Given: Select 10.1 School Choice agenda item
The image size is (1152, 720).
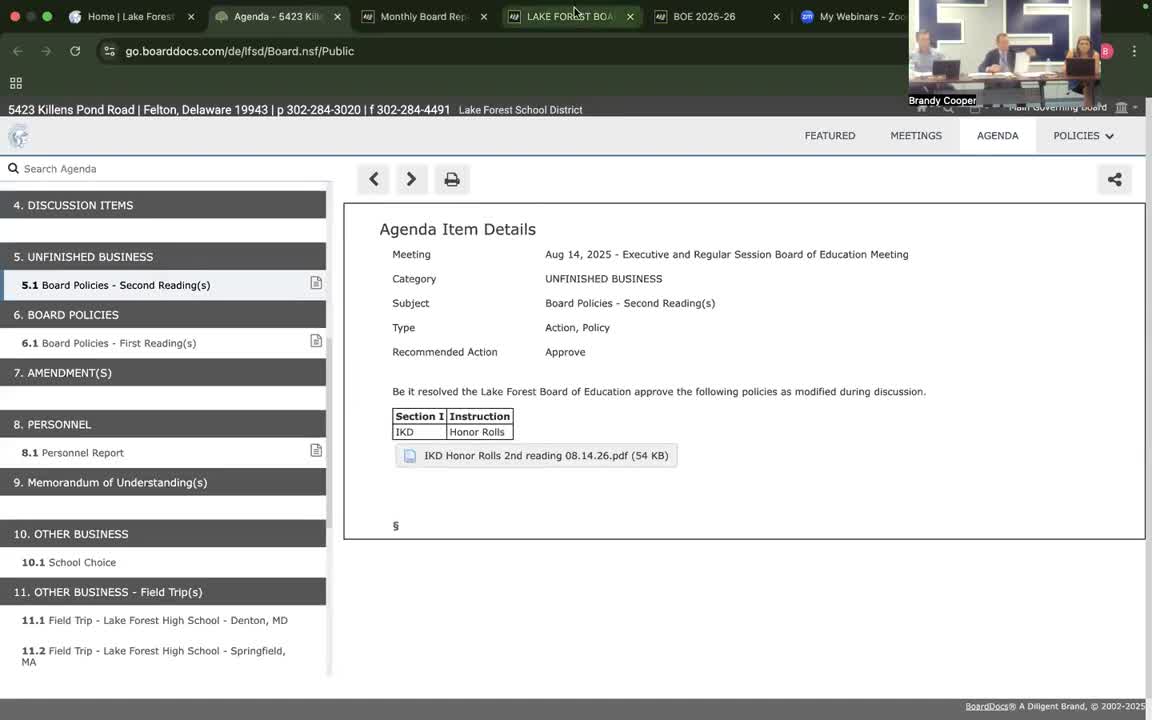Looking at the screenshot, I should coord(82,563).
